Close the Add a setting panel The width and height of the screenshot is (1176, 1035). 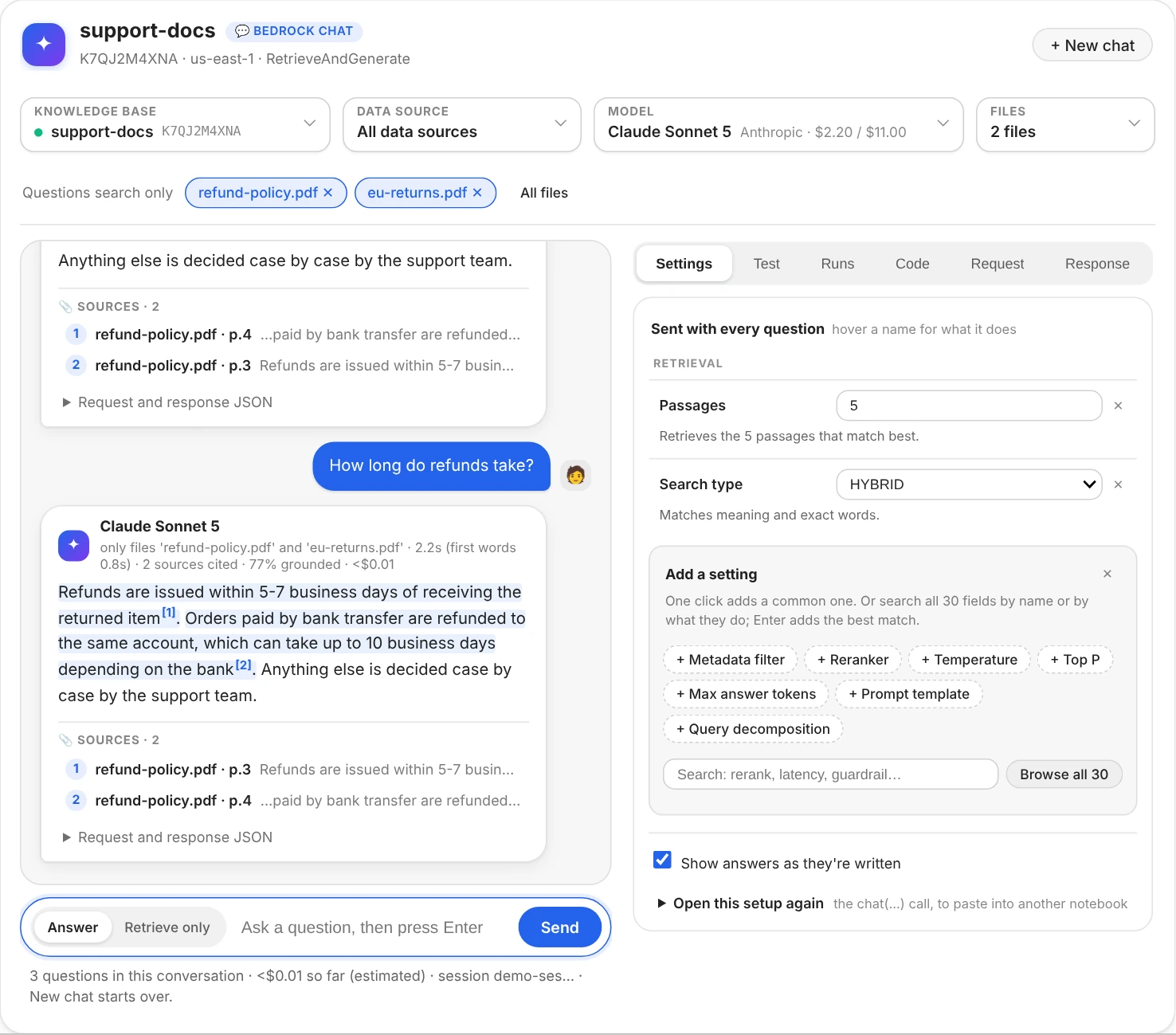pos(1107,574)
